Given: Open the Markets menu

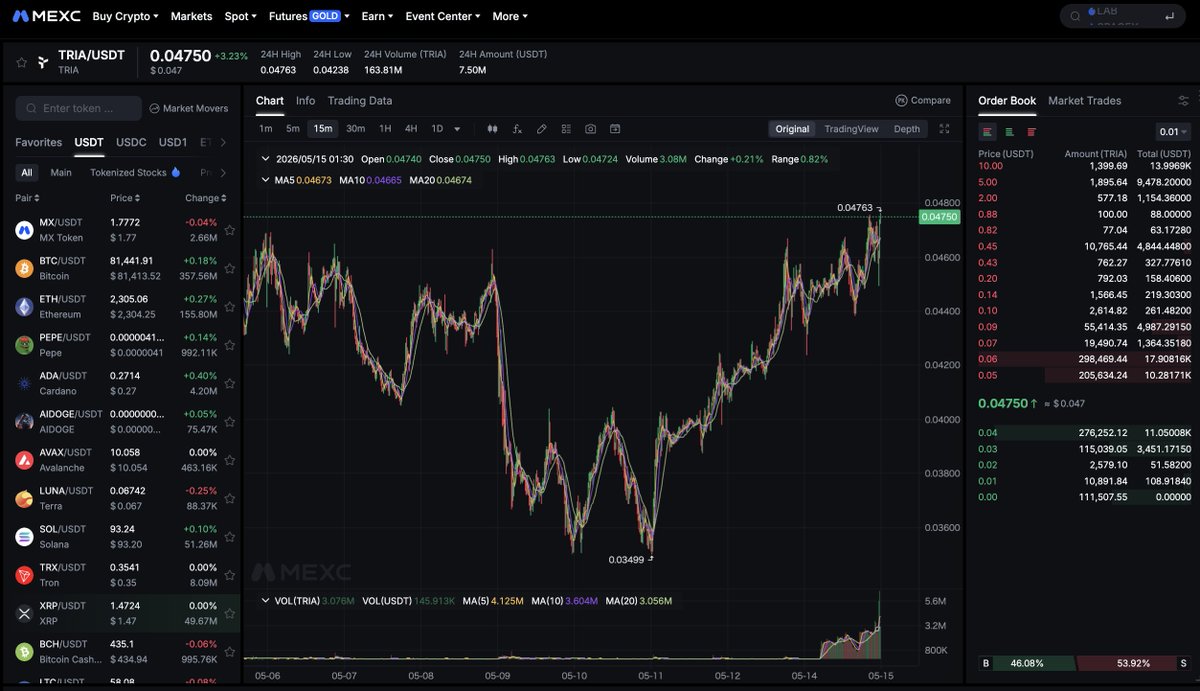Looking at the screenshot, I should pos(191,16).
